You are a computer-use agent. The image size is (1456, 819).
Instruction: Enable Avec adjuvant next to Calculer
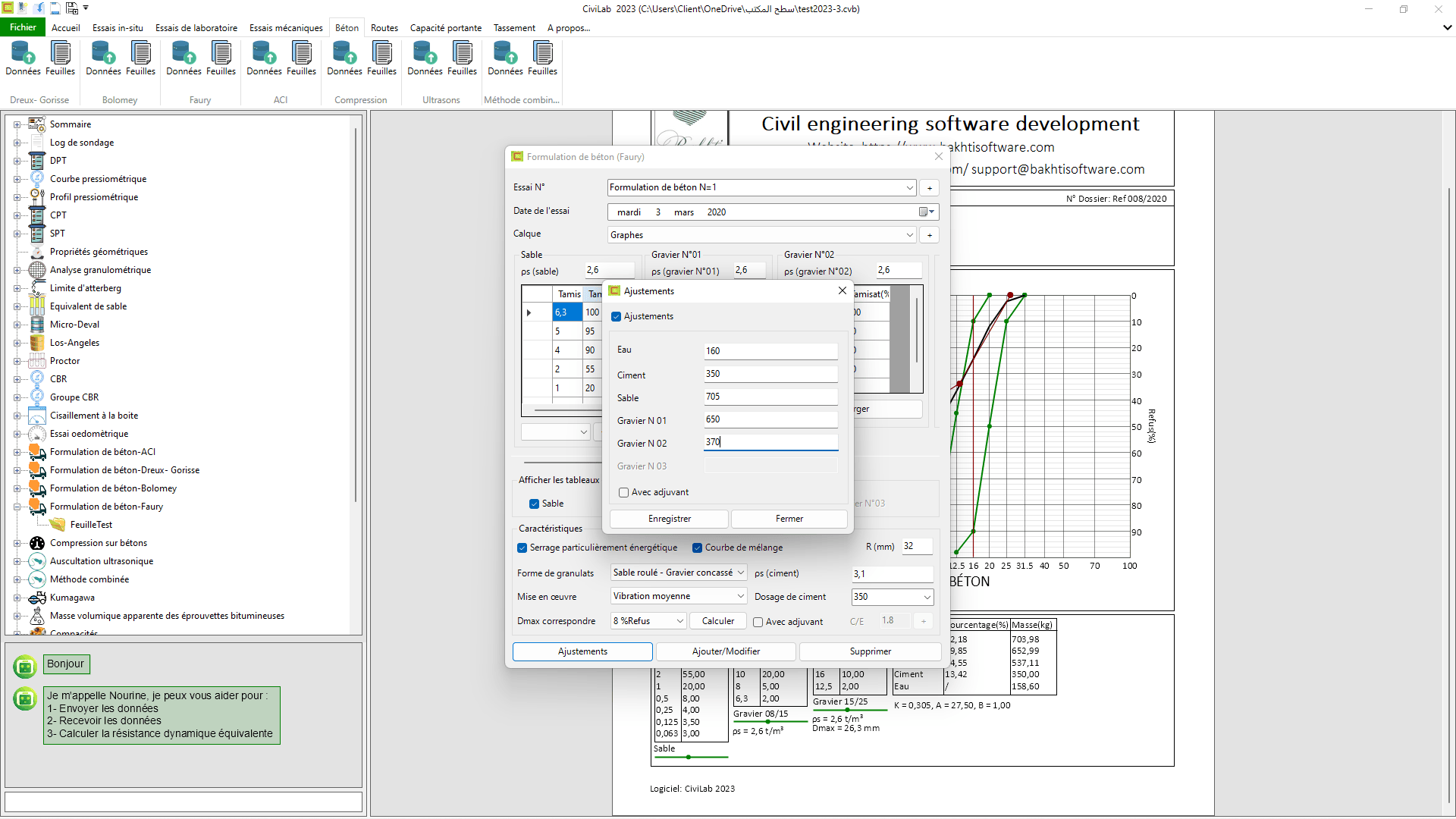pyautogui.click(x=758, y=623)
